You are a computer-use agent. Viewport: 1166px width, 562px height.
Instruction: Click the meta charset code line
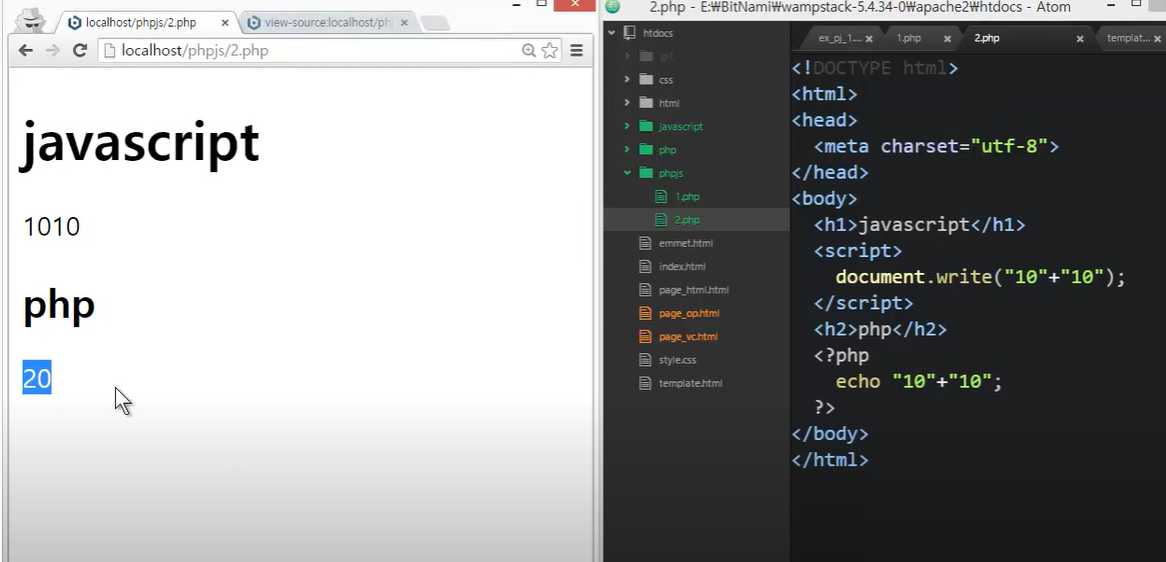(x=935, y=146)
